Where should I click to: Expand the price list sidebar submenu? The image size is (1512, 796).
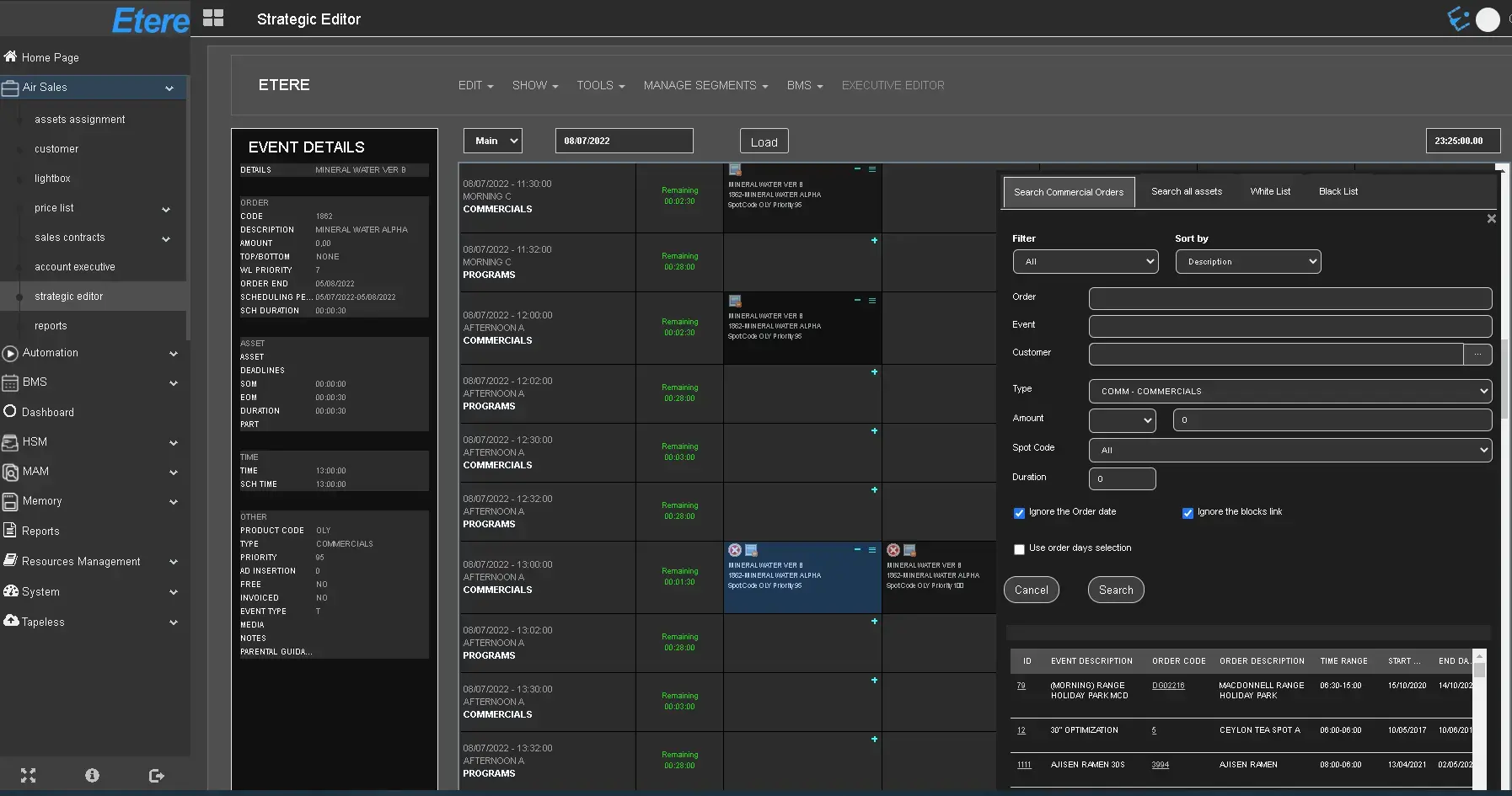click(166, 209)
